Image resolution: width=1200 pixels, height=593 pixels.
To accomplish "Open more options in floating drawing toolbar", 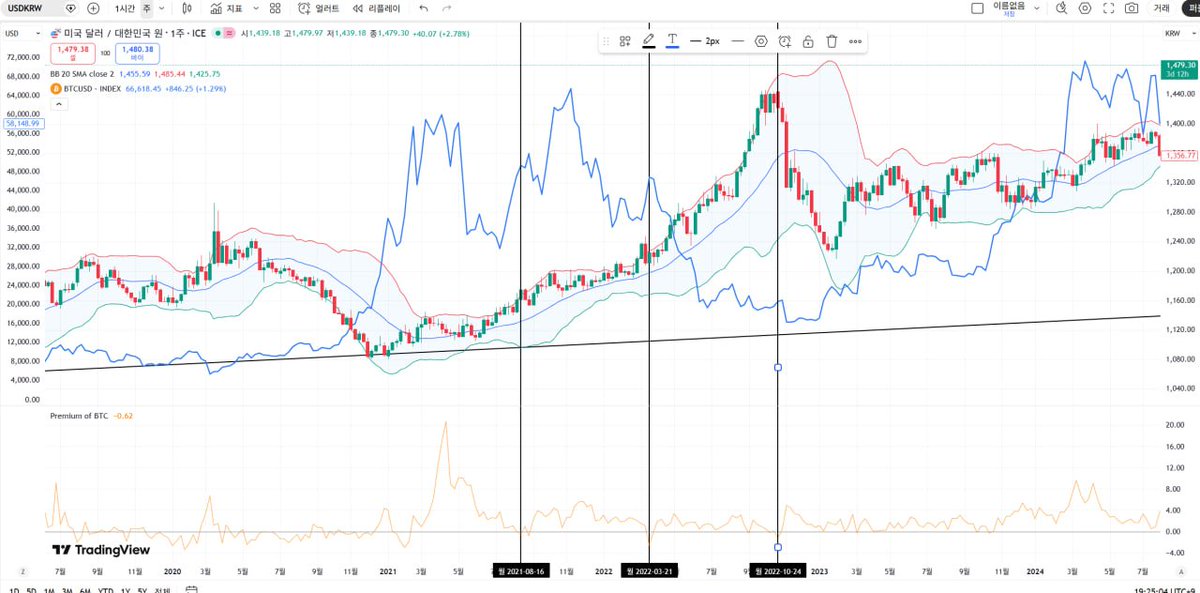I will click(x=855, y=42).
